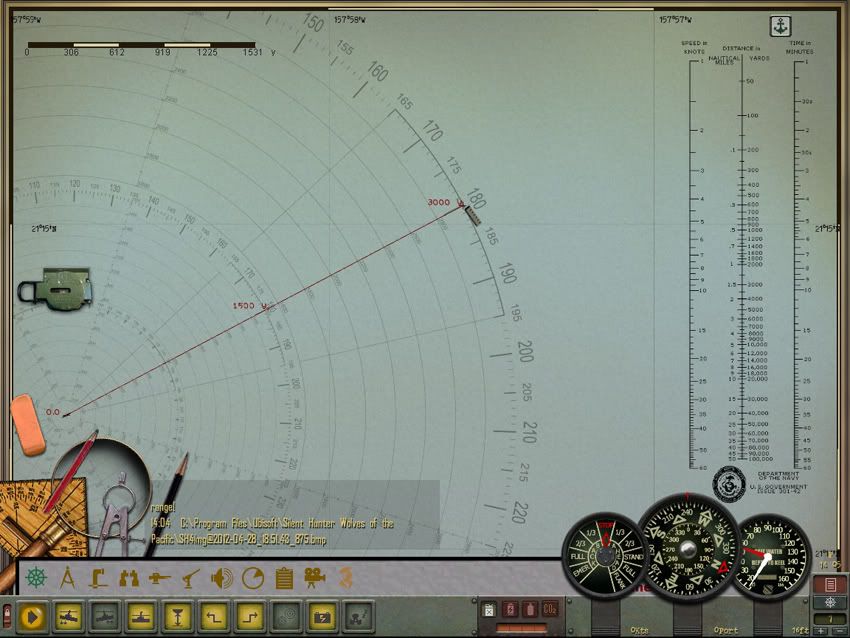Click the red "1500 y" range label
The image size is (850, 638).
point(250,306)
